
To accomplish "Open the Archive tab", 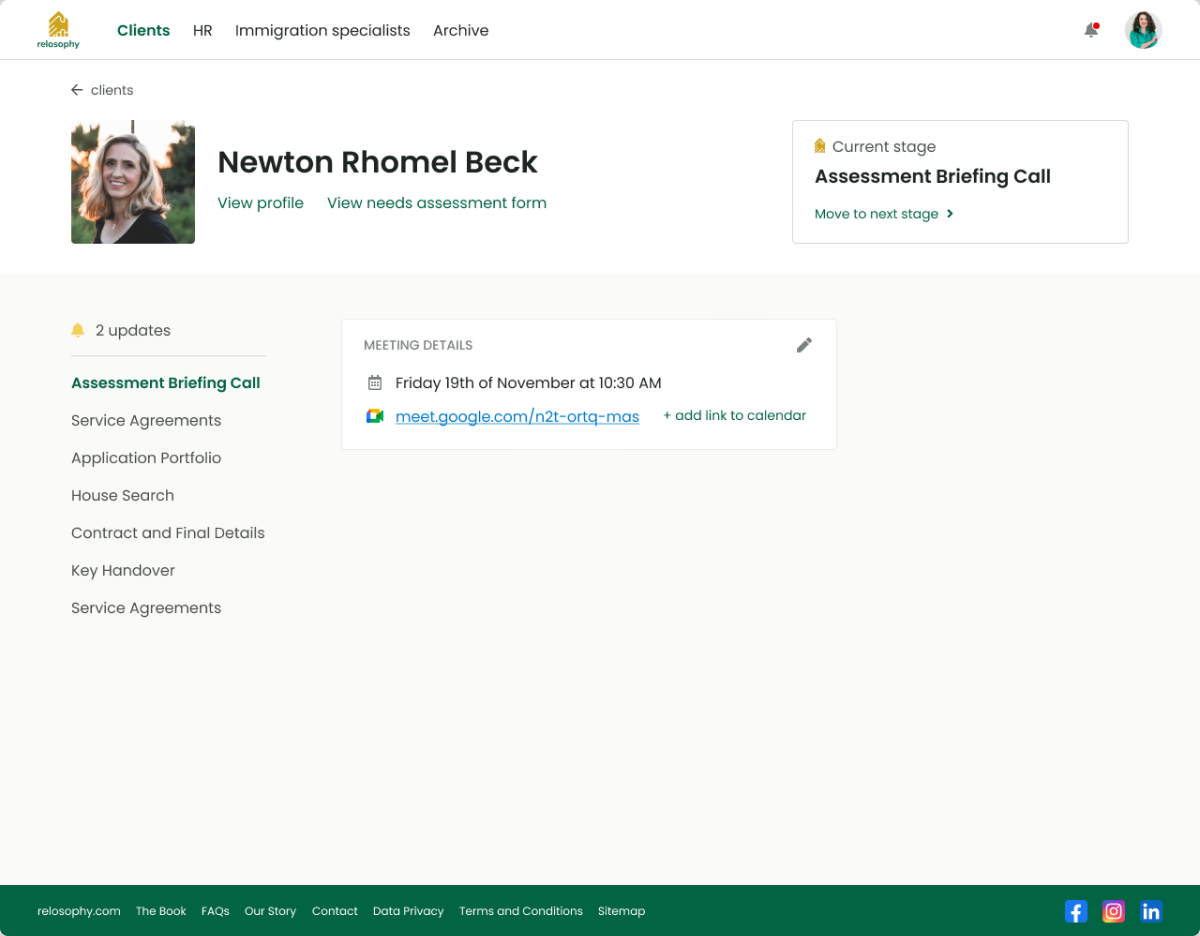I will [461, 30].
